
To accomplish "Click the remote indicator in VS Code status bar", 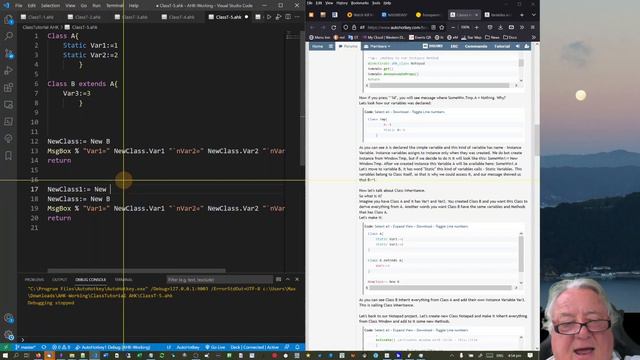I will click(5, 347).
